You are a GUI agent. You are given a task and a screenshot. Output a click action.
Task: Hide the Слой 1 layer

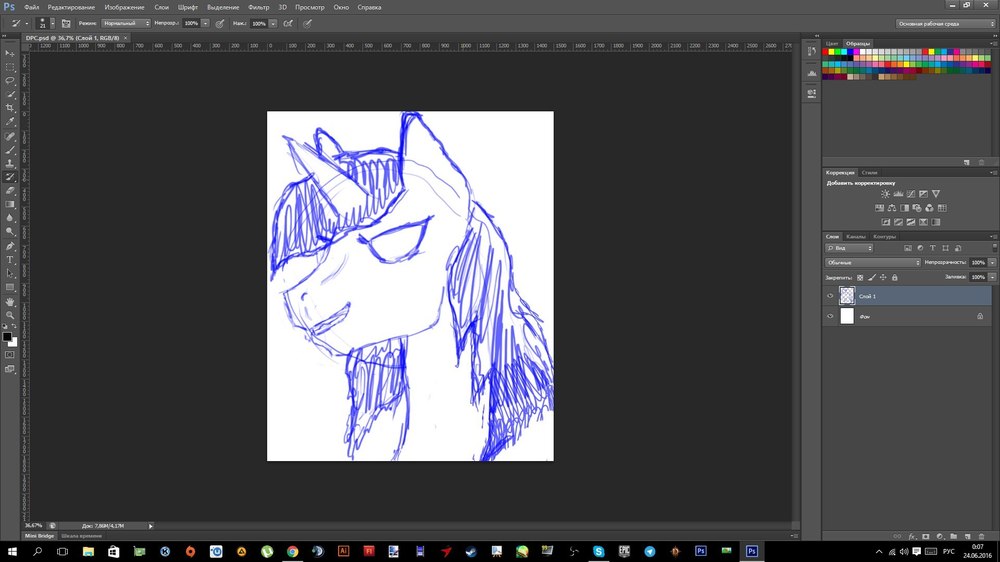[830, 296]
